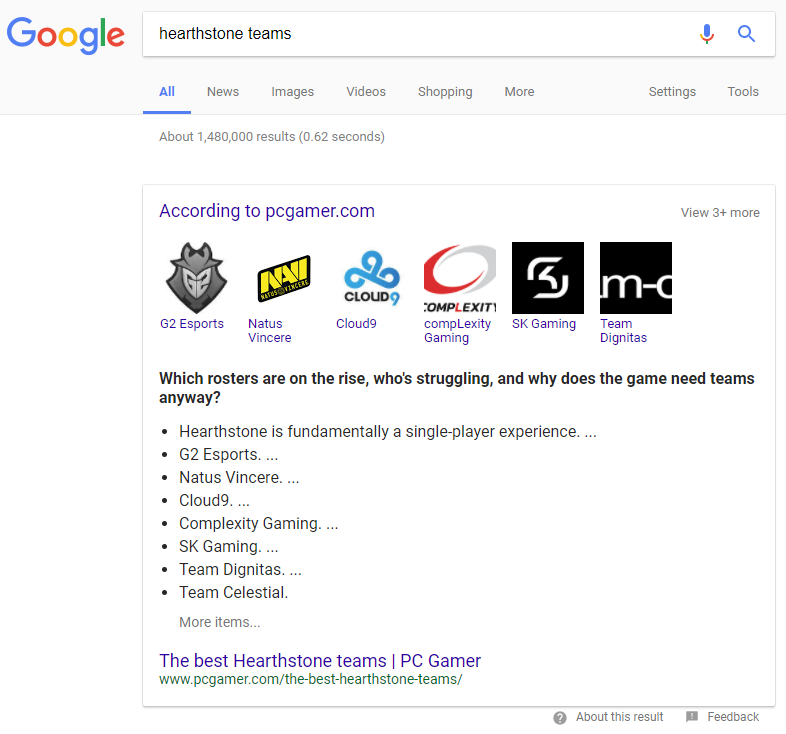Click the search box with hearthstone teams
Image resolution: width=786 pixels, height=734 pixels.
[420, 34]
